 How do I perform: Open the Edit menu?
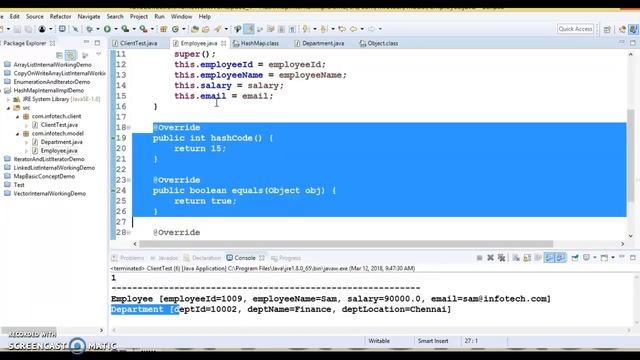click(15, 16)
